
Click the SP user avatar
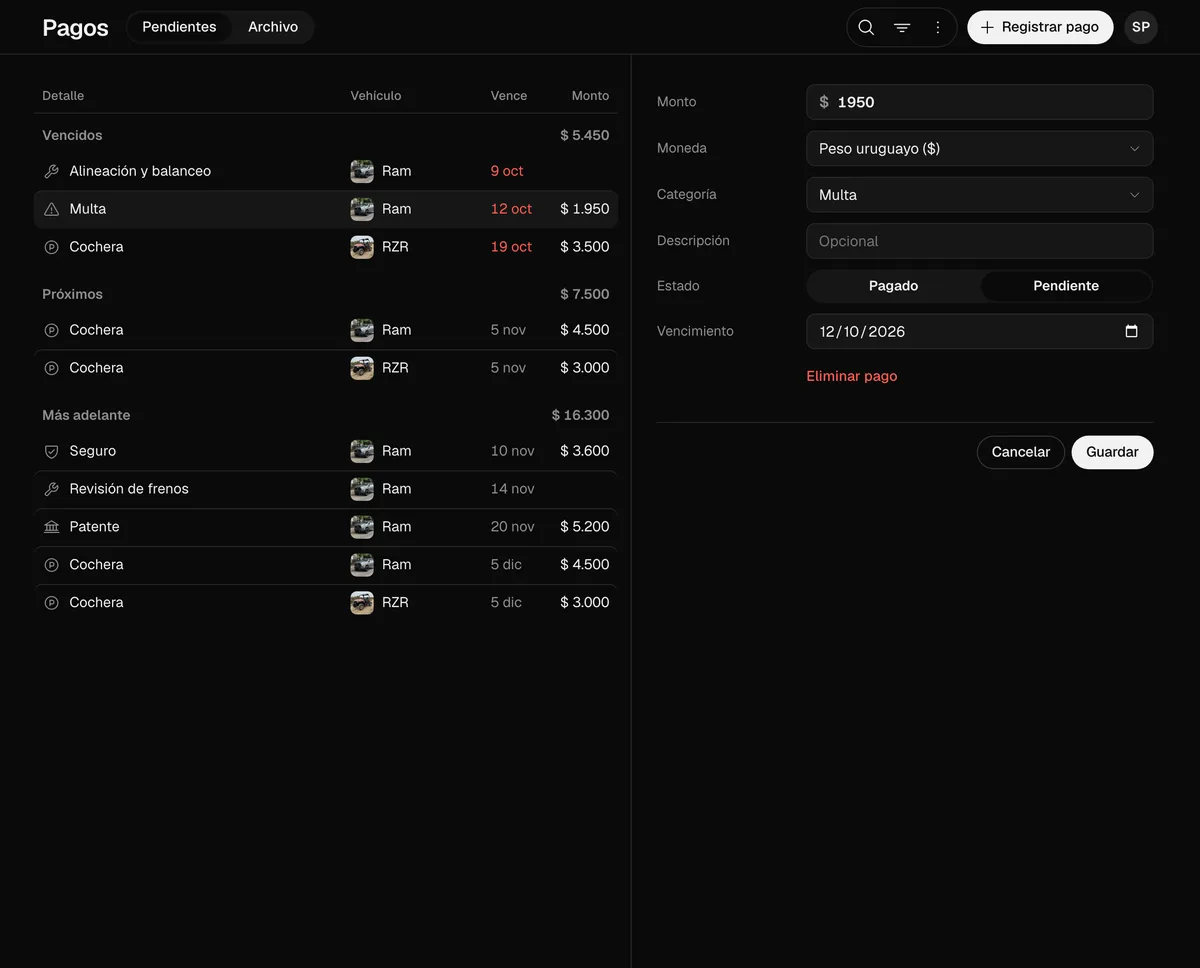coord(1141,27)
